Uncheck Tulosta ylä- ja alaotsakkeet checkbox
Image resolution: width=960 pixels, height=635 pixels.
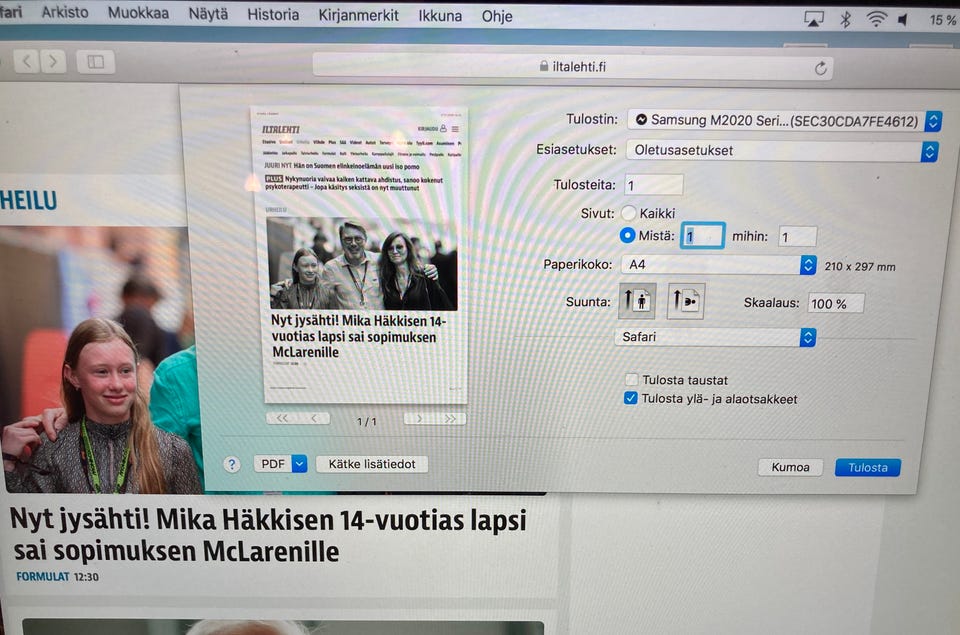(631, 399)
